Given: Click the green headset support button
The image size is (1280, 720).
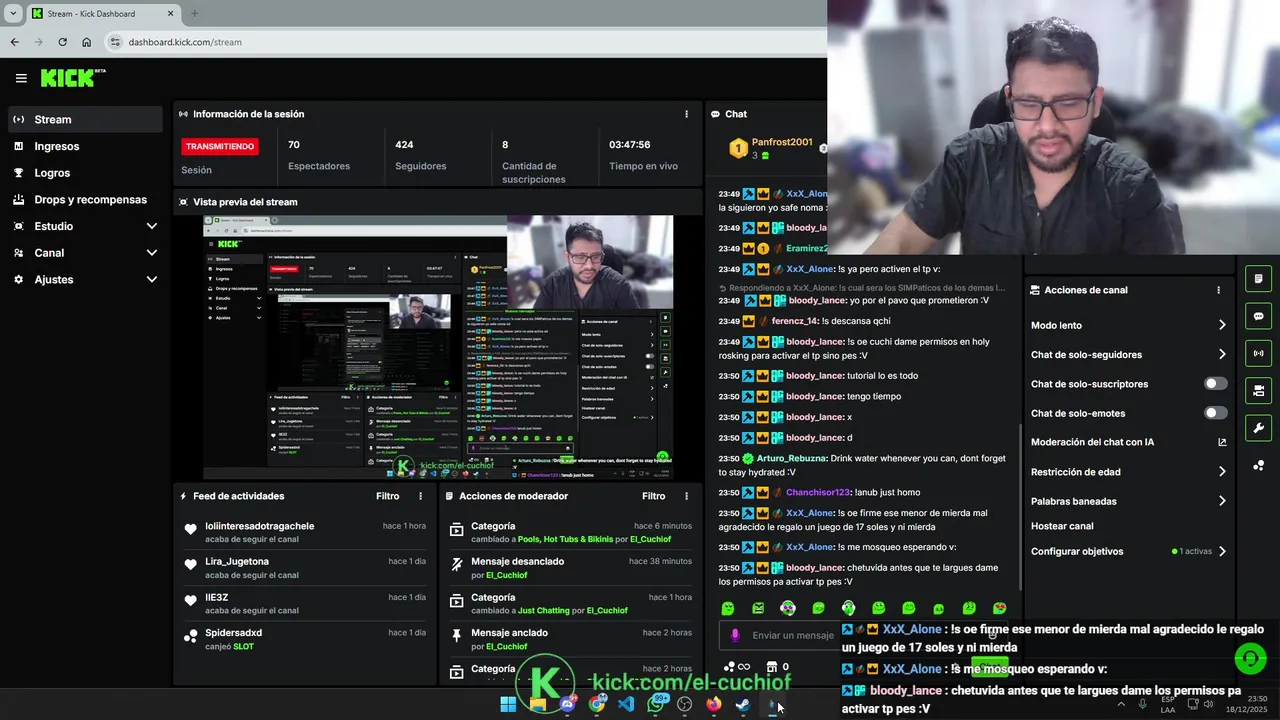Looking at the screenshot, I should point(1250,658).
